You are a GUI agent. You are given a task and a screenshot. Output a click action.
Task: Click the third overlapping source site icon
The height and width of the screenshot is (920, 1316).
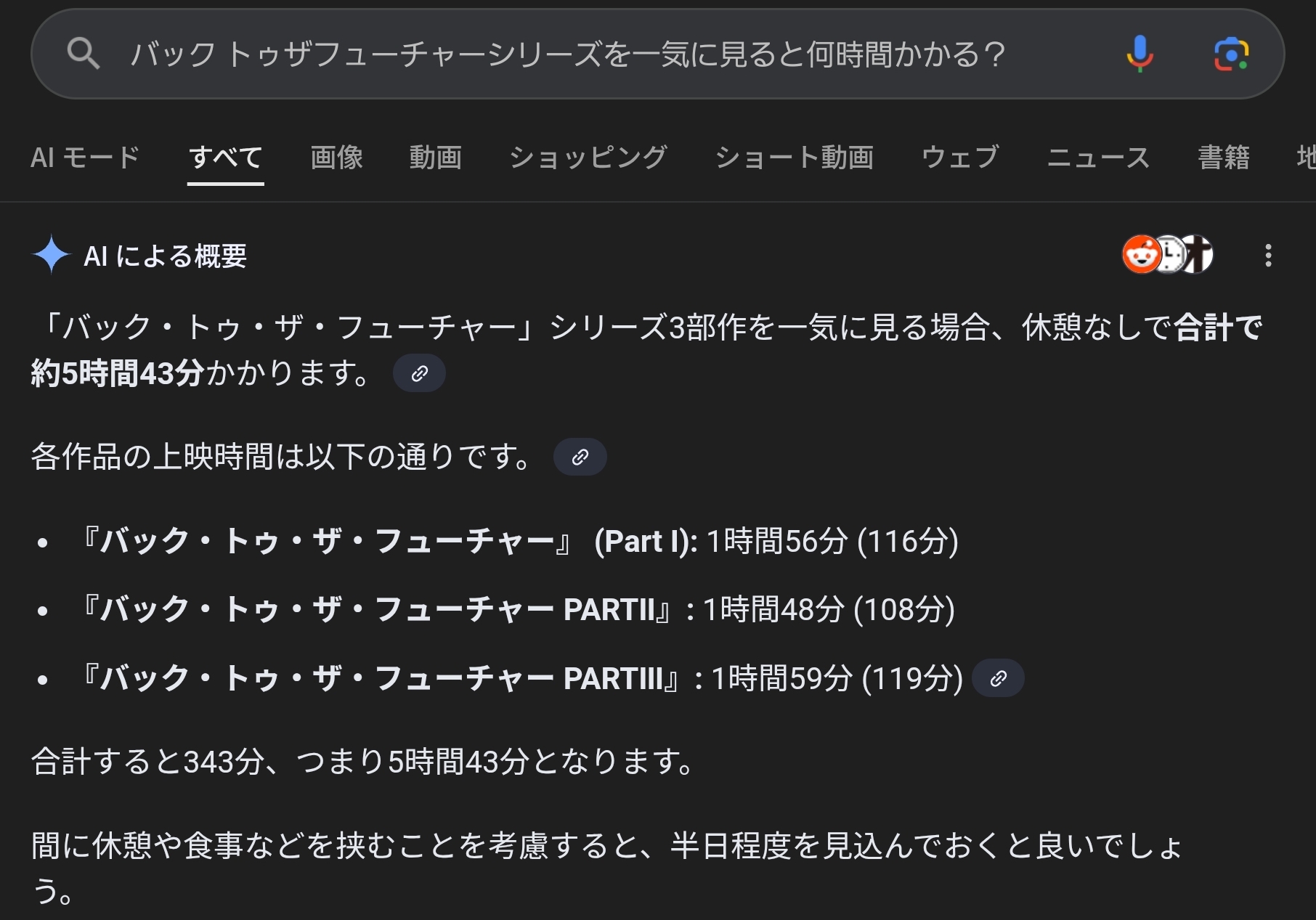pos(1198,255)
